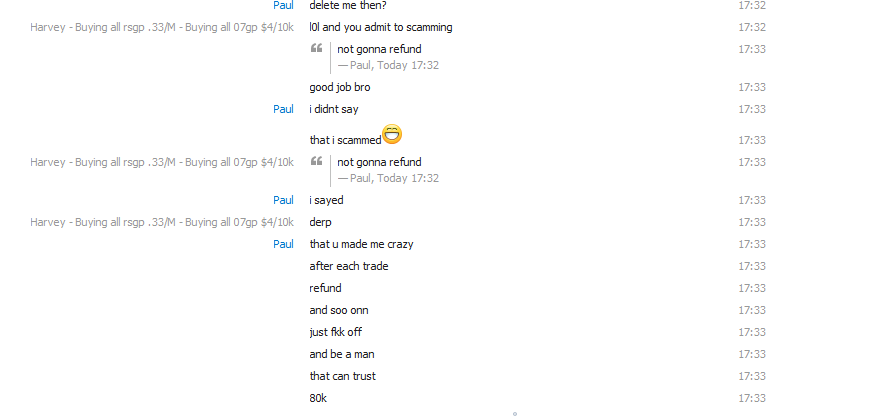Image resolution: width=869 pixels, height=417 pixels.
Task: Select the second quoted 'not gonna refund' text
Action: [x=379, y=162]
